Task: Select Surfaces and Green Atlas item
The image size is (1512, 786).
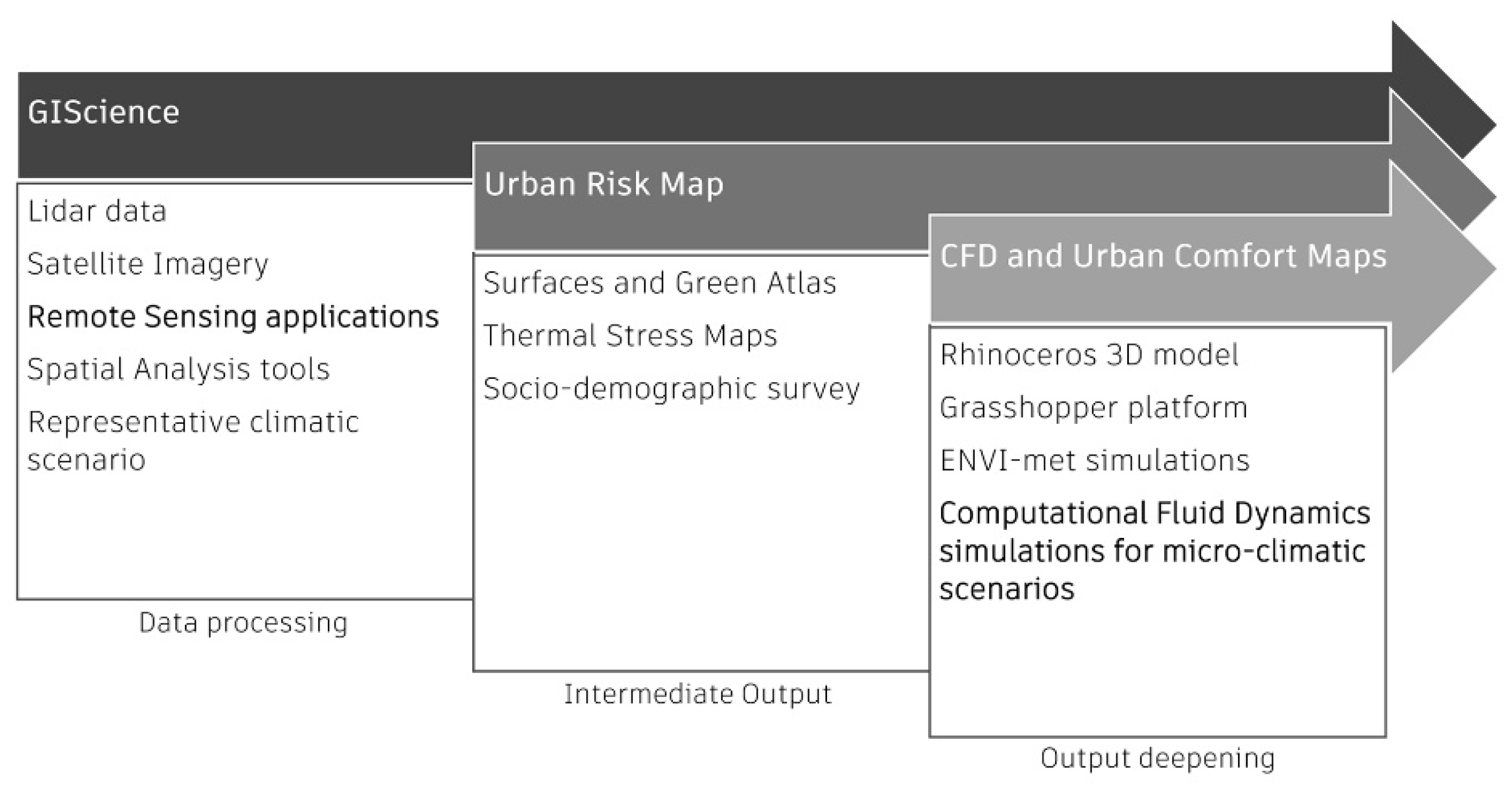Action: coord(659,283)
